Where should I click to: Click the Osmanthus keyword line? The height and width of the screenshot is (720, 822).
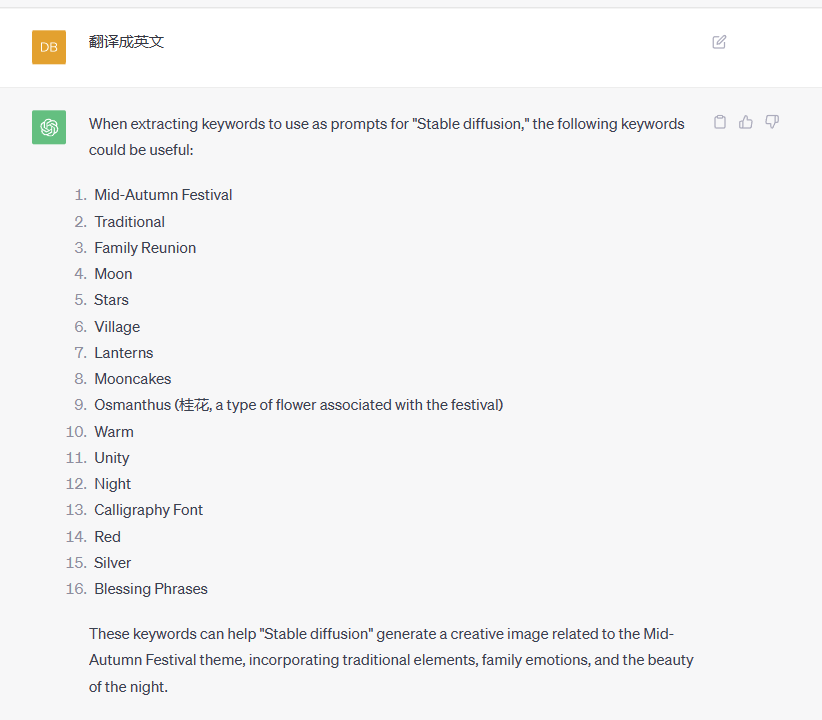pos(299,405)
